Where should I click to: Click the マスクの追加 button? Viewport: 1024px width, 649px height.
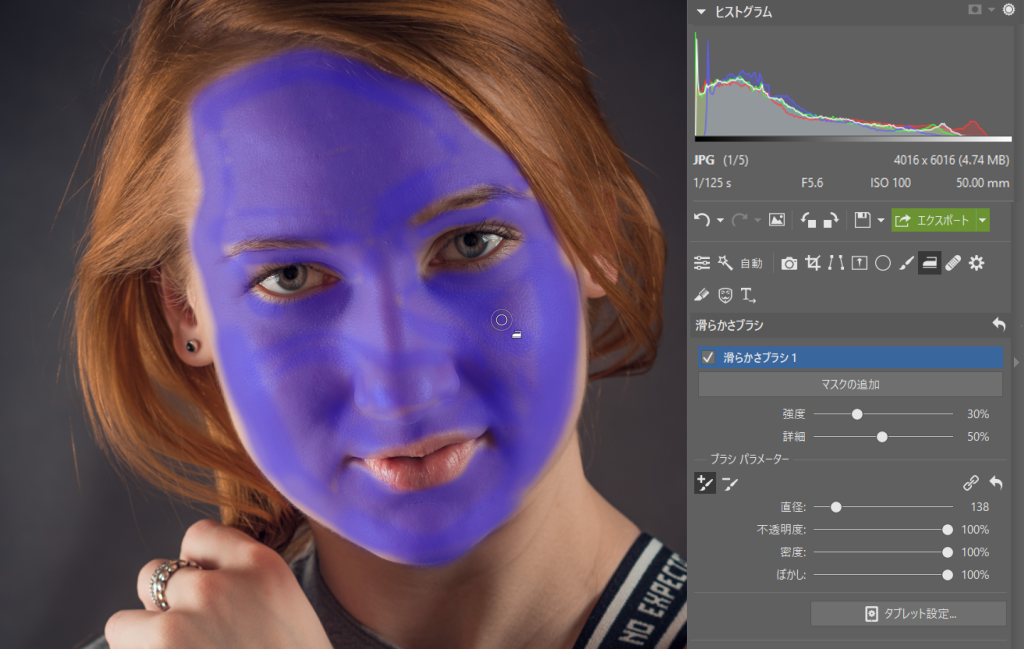click(850, 385)
